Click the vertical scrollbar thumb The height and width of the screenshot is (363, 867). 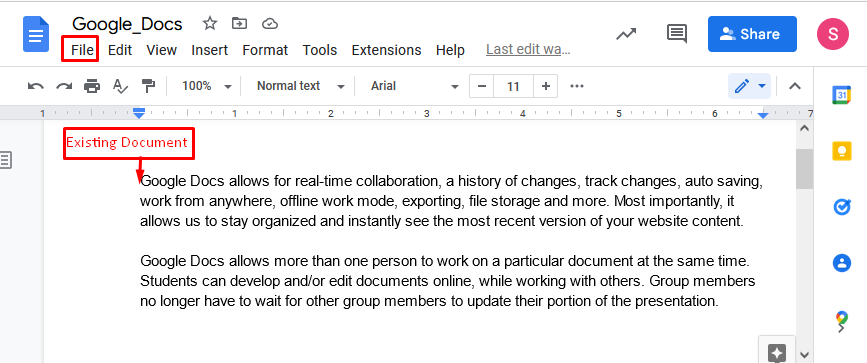click(805, 168)
